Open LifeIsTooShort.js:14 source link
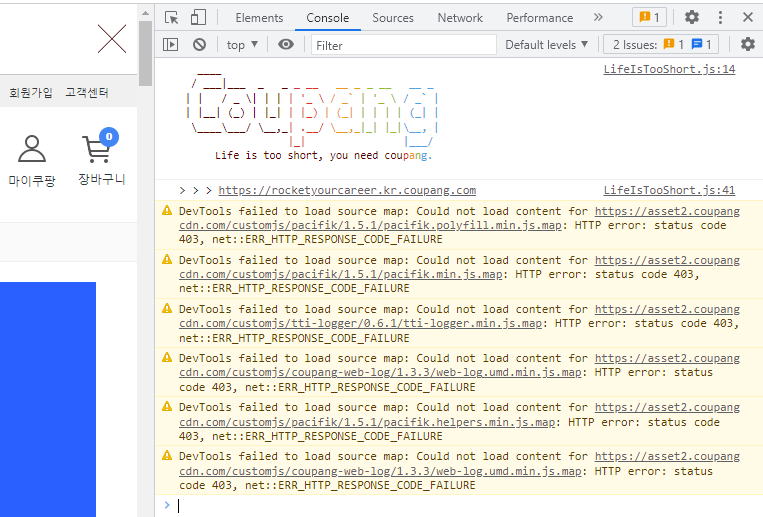 tap(669, 69)
